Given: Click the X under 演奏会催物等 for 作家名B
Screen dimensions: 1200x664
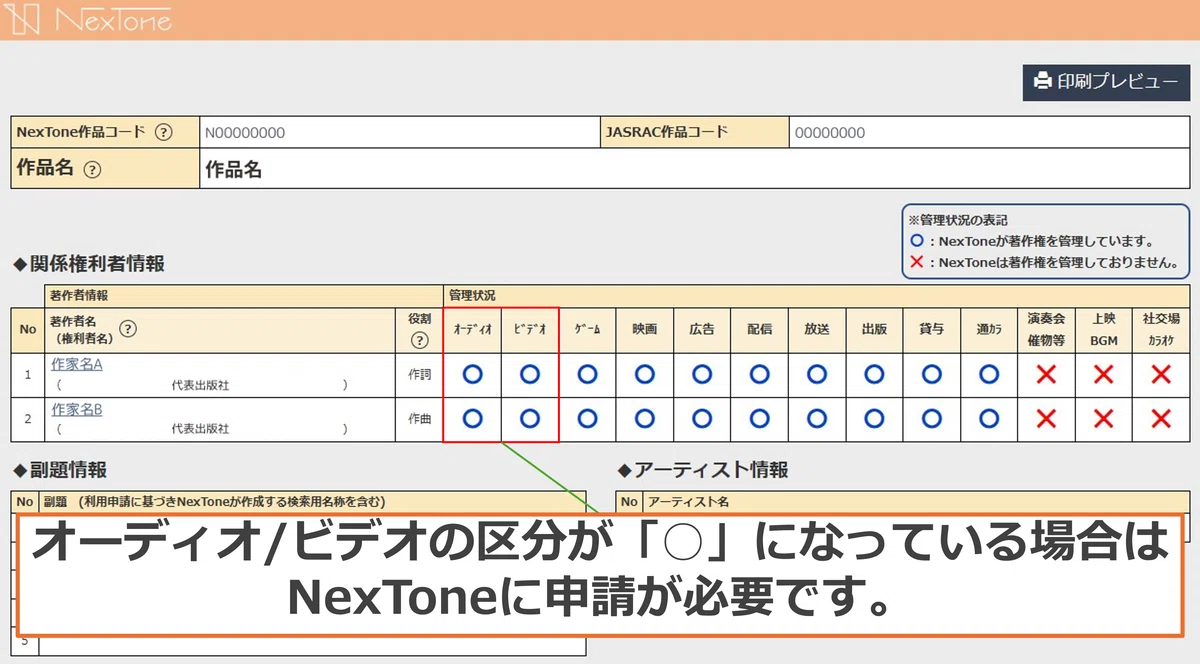Looking at the screenshot, I should pyautogui.click(x=1046, y=419).
